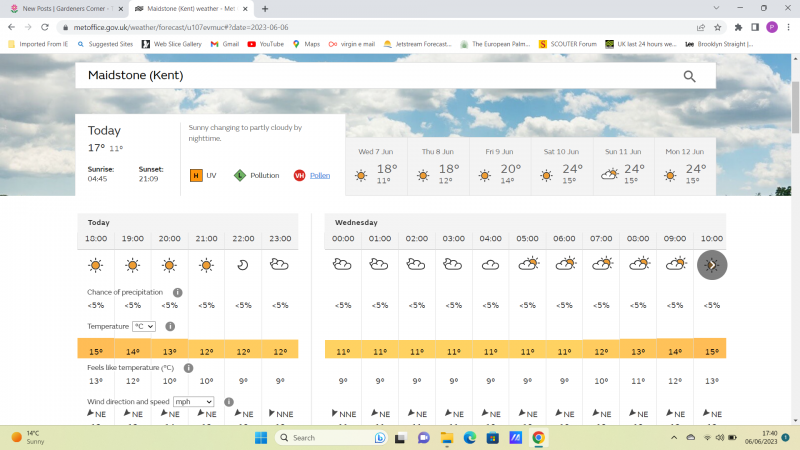Image resolution: width=800 pixels, height=450 pixels.
Task: Change temperature unit dropdown °C
Action: pyautogui.click(x=144, y=326)
